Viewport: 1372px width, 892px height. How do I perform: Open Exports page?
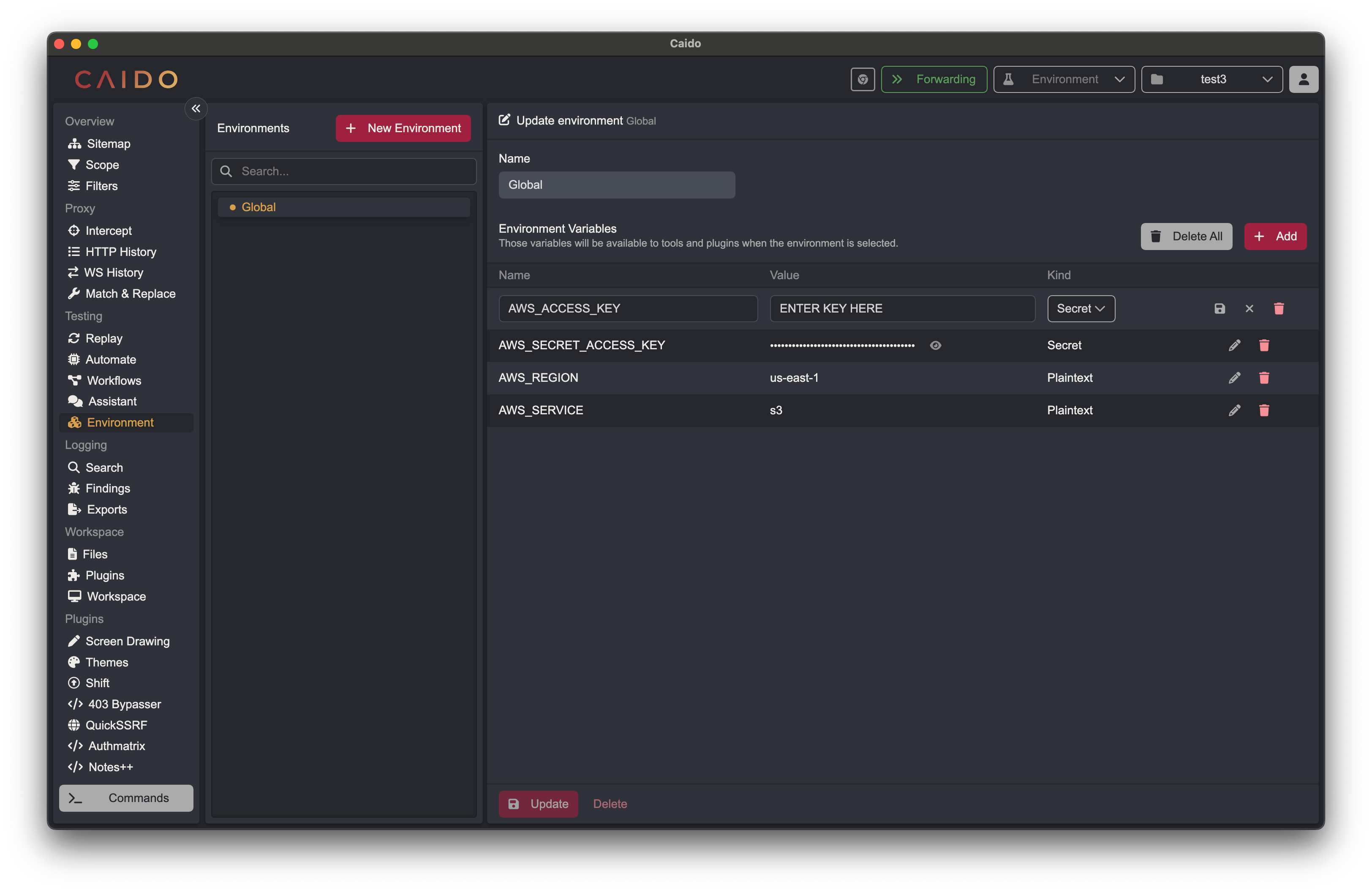click(x=126, y=509)
